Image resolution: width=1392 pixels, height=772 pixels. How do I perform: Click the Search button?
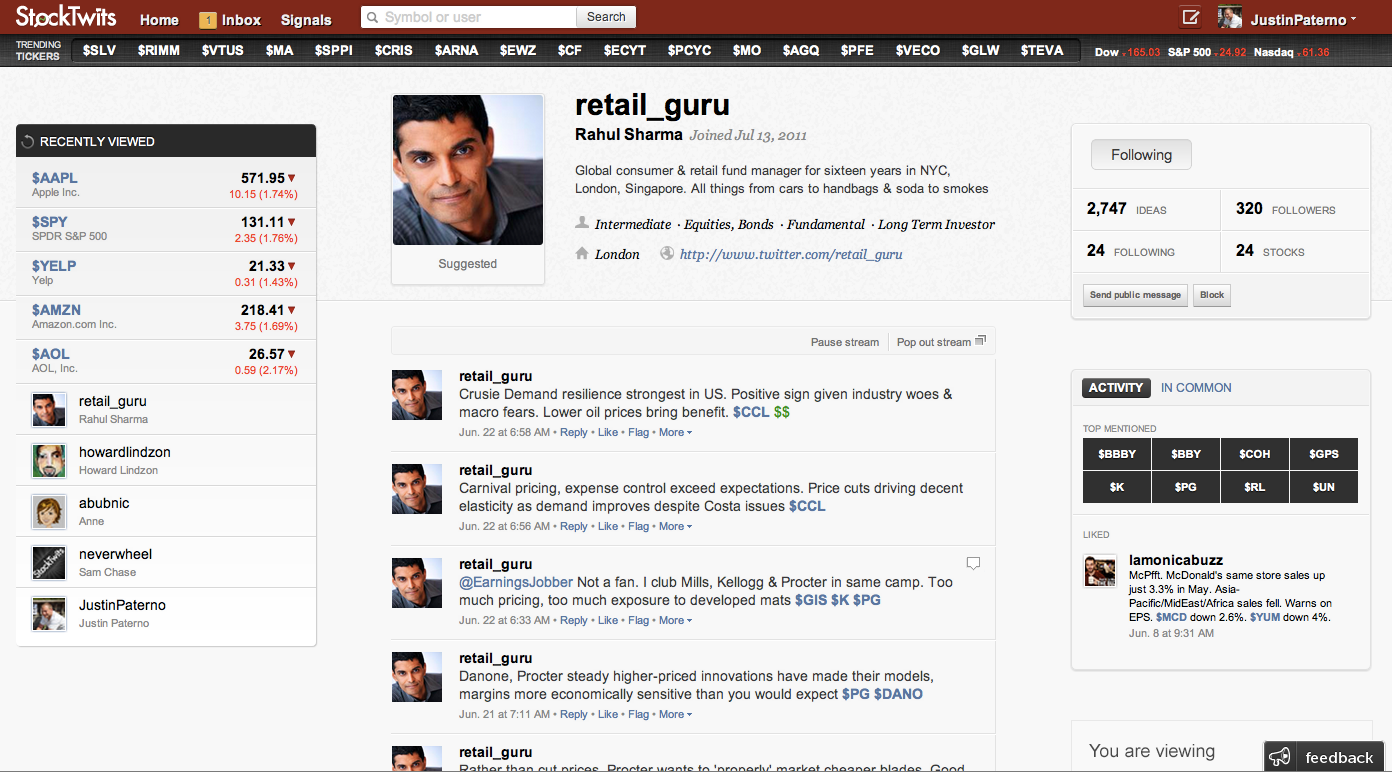coord(606,17)
